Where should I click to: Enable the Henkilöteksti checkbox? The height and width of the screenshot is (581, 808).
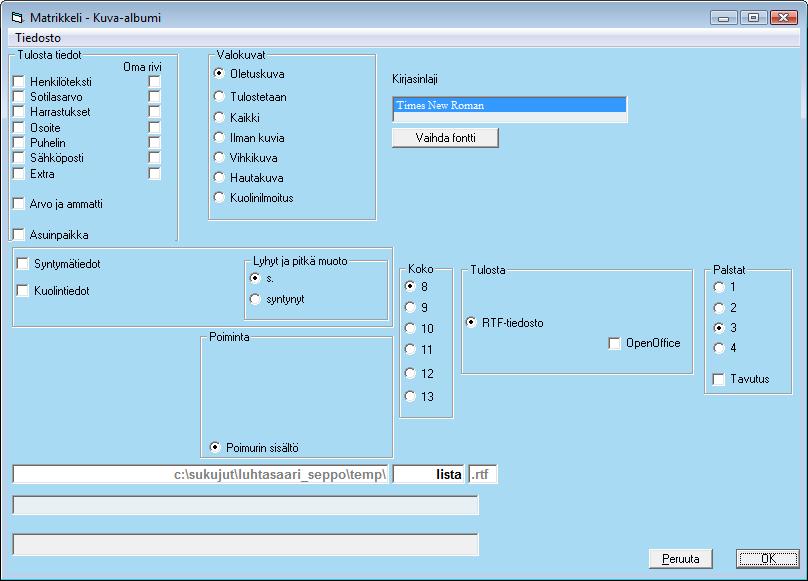click(19, 81)
